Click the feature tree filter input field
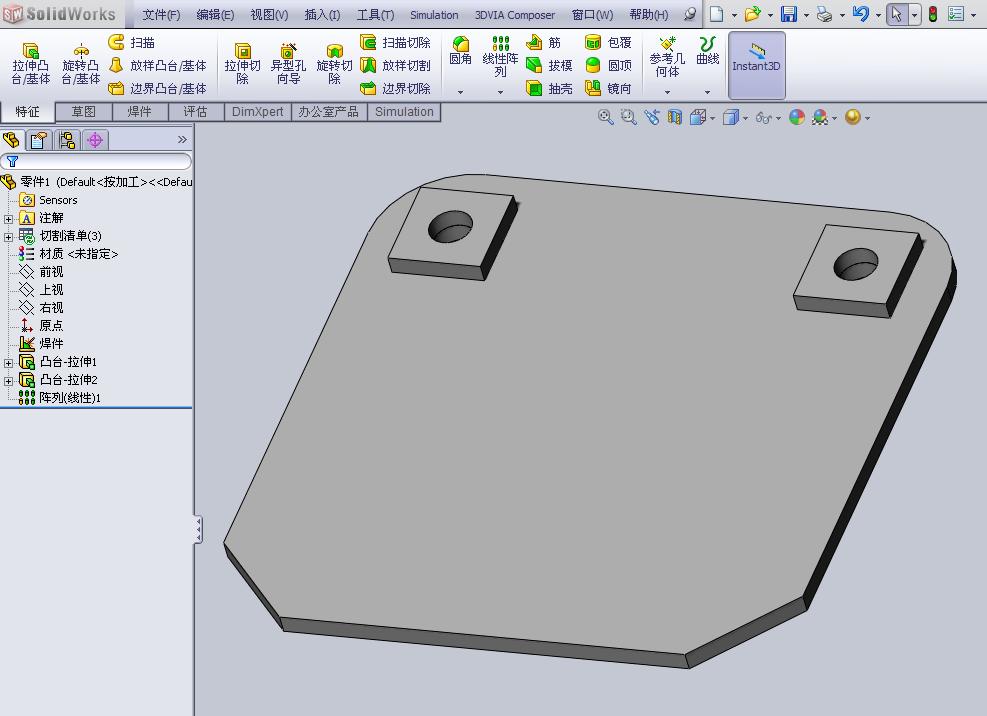 pos(96,161)
